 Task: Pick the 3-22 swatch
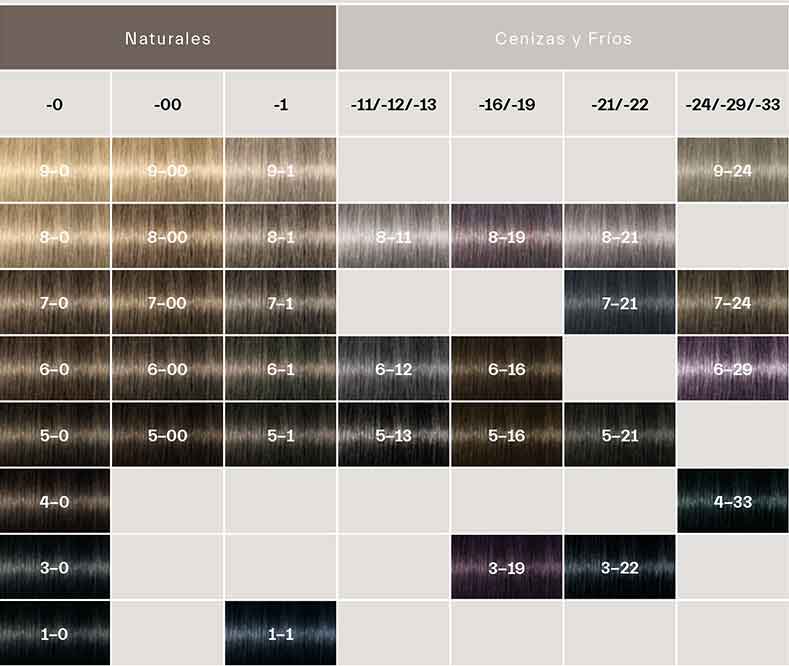point(619,567)
